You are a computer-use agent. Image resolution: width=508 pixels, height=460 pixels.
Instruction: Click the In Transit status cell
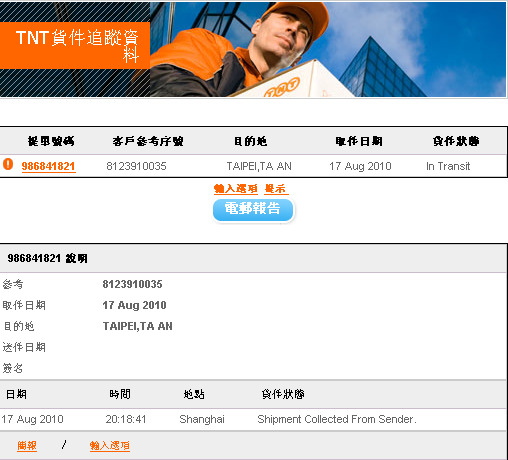click(448, 166)
